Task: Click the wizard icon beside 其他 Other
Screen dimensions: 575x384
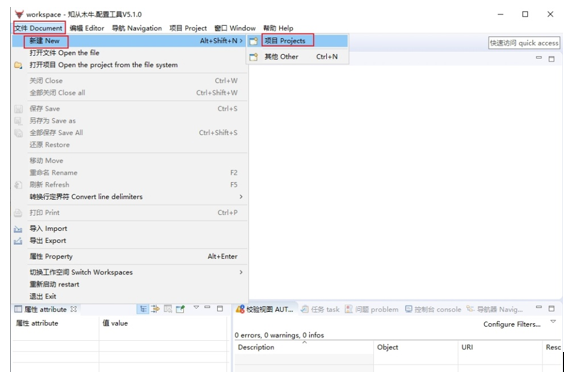Action: pos(253,57)
